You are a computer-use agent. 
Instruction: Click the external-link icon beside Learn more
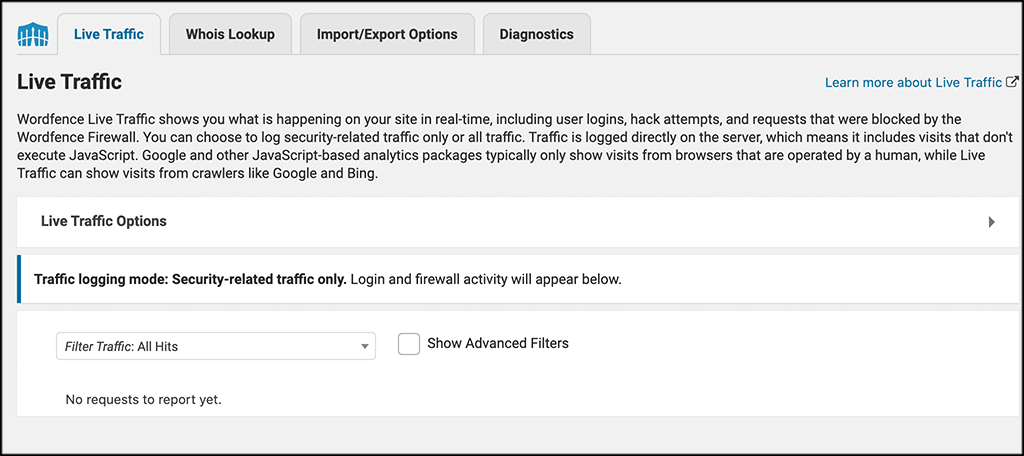coord(1012,82)
